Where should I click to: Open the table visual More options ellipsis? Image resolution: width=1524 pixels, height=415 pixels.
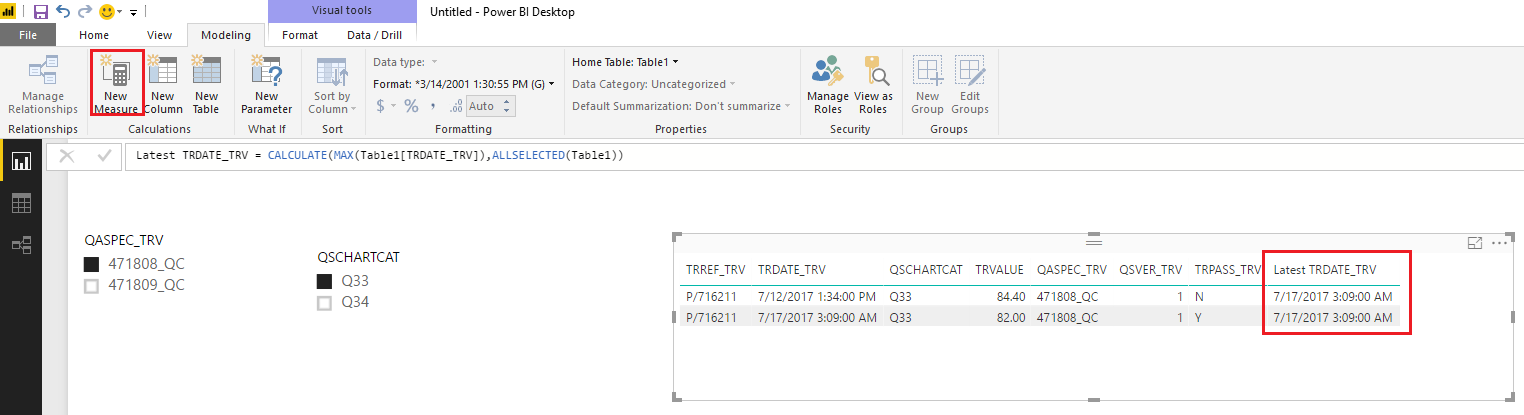(x=1499, y=243)
